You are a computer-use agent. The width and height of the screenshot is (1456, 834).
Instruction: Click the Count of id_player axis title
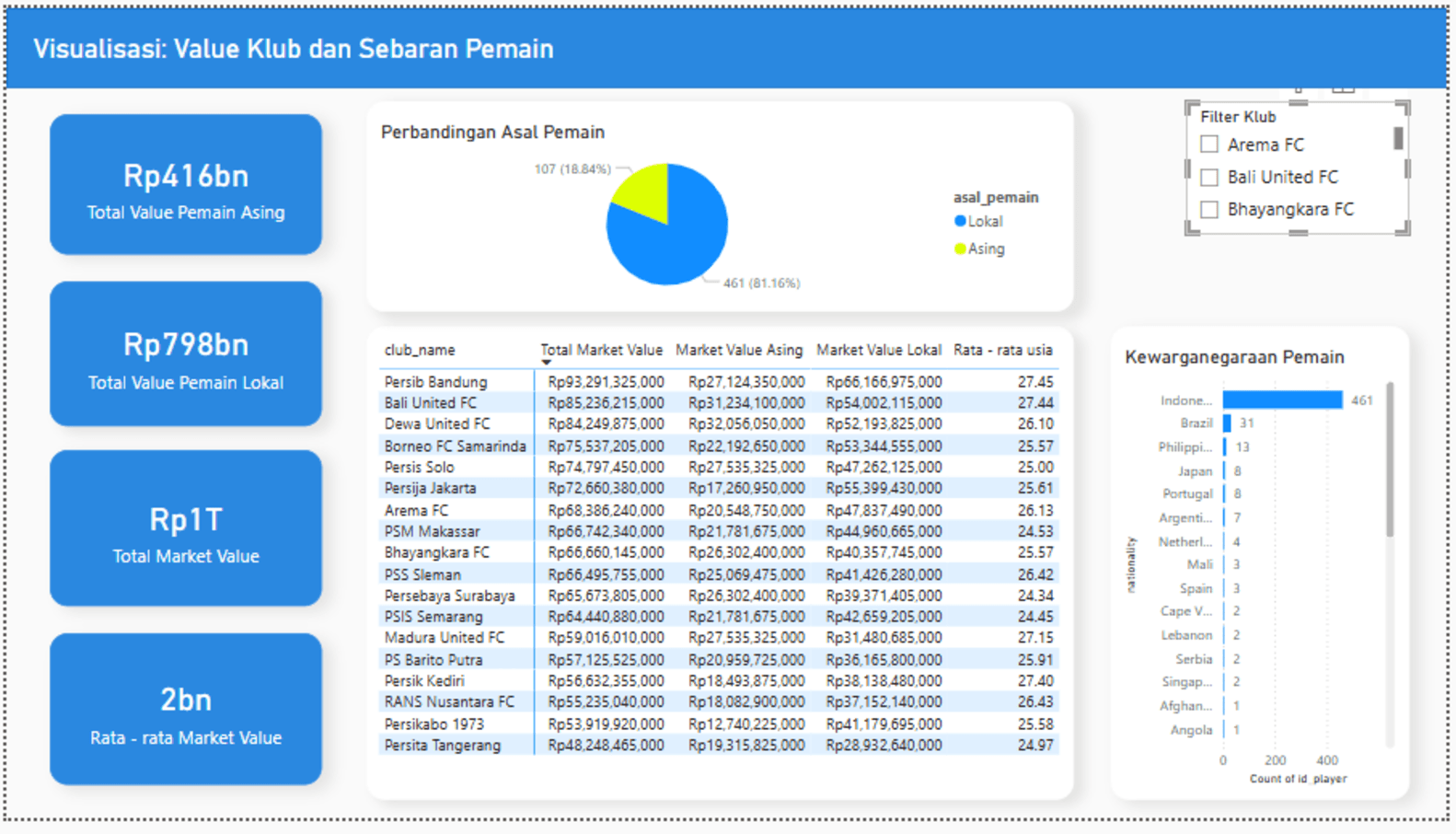coord(1298,779)
